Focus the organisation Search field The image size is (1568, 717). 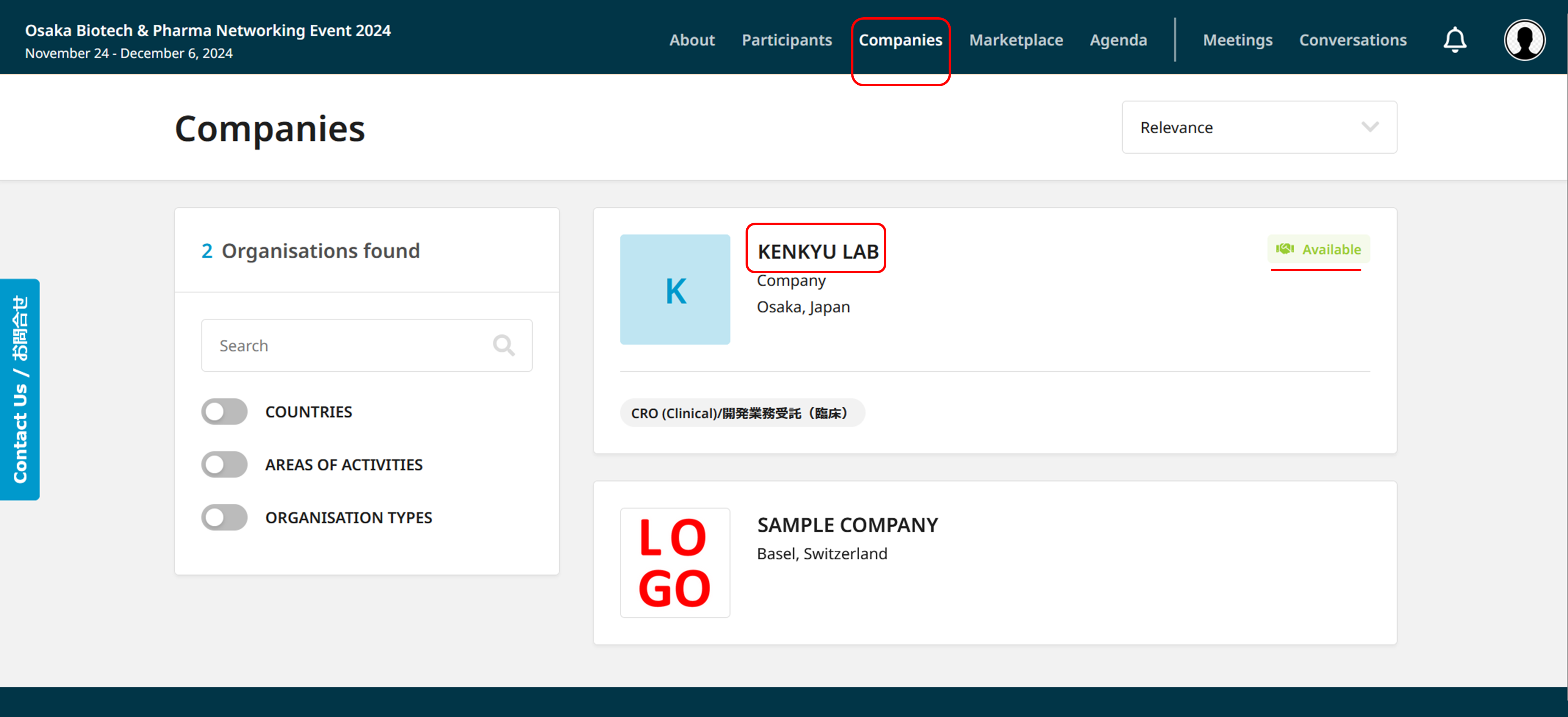(367, 345)
